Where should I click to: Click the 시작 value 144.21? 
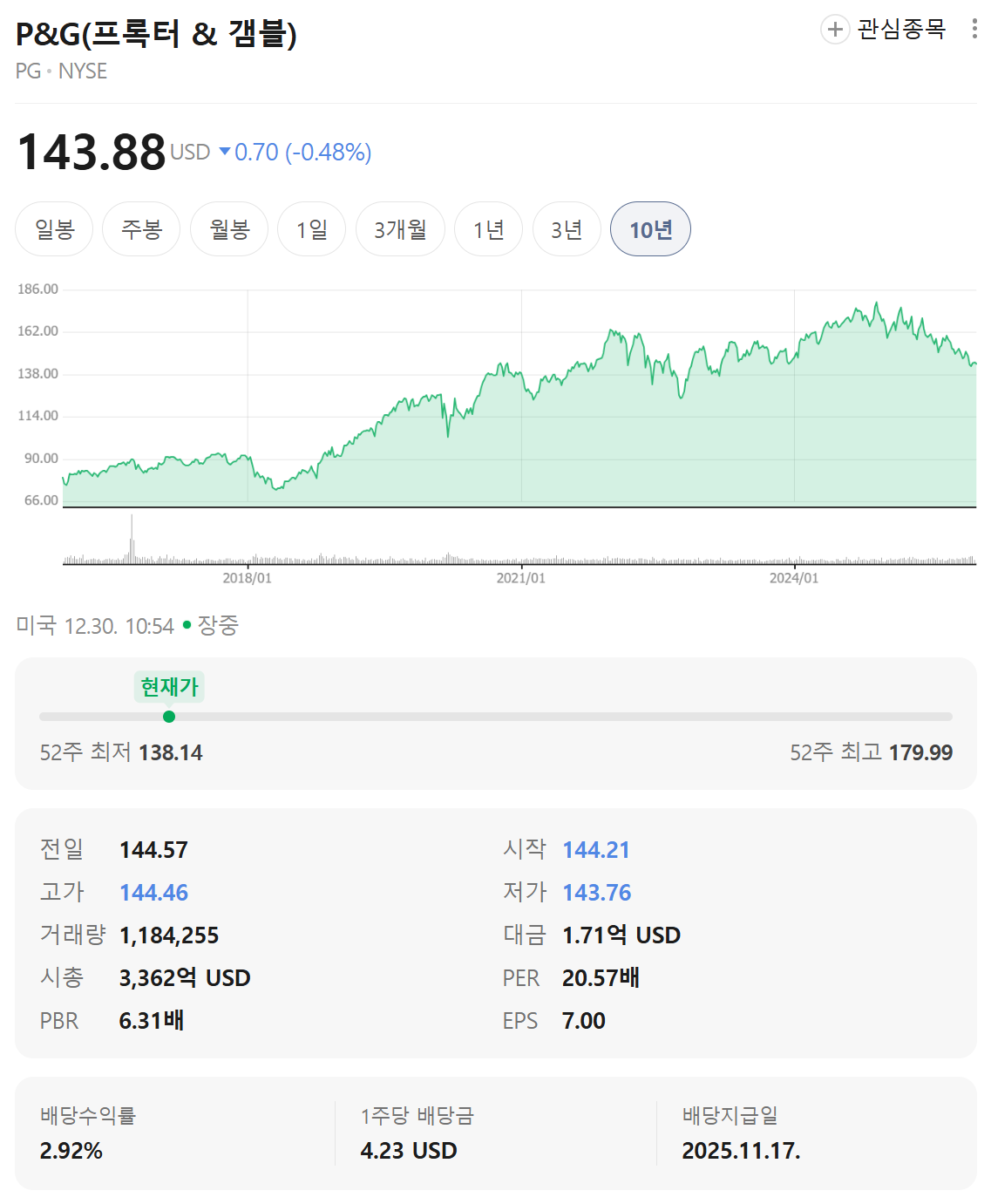[596, 850]
